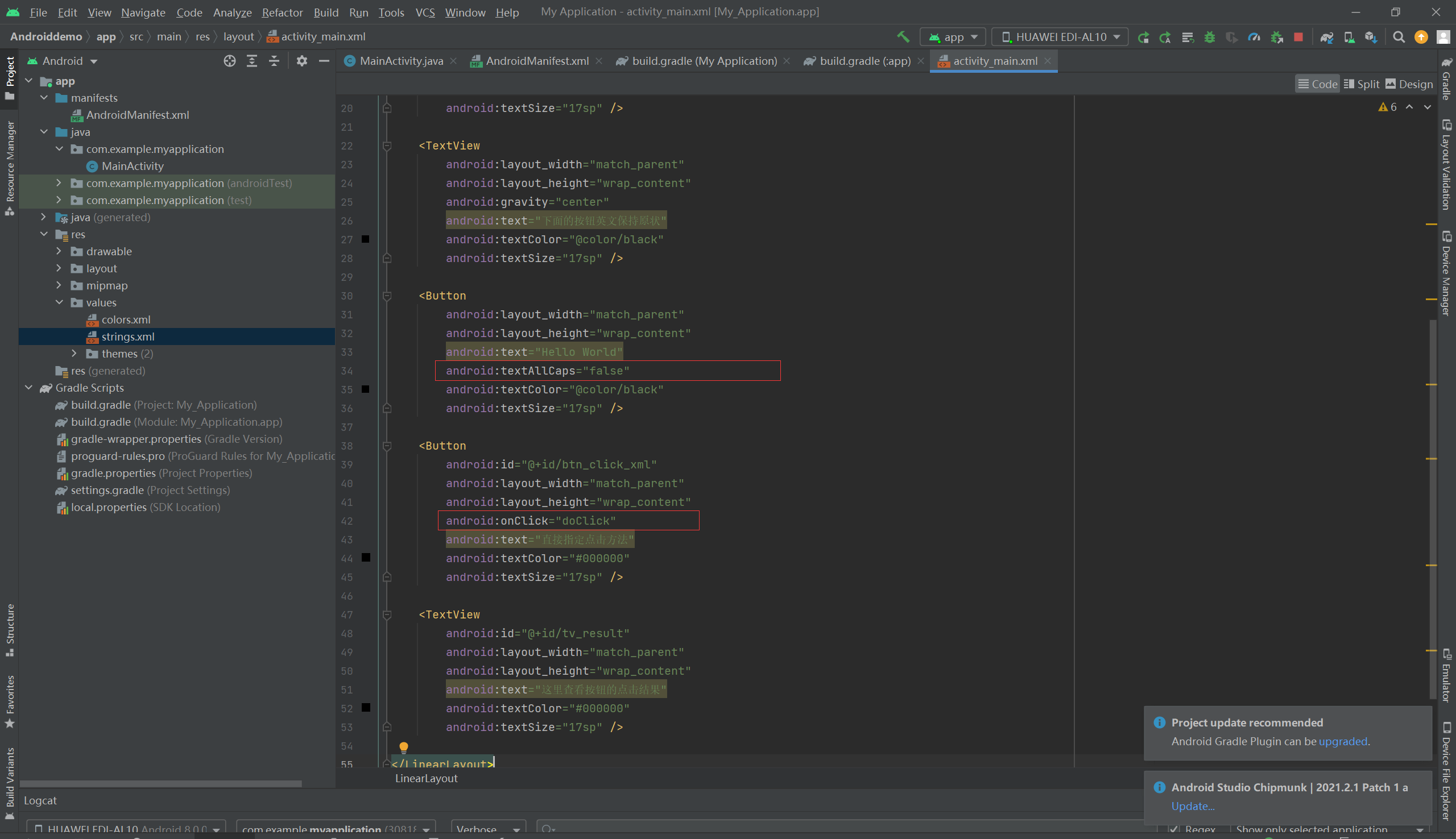Switch editor to Design view mode

click(x=1409, y=84)
